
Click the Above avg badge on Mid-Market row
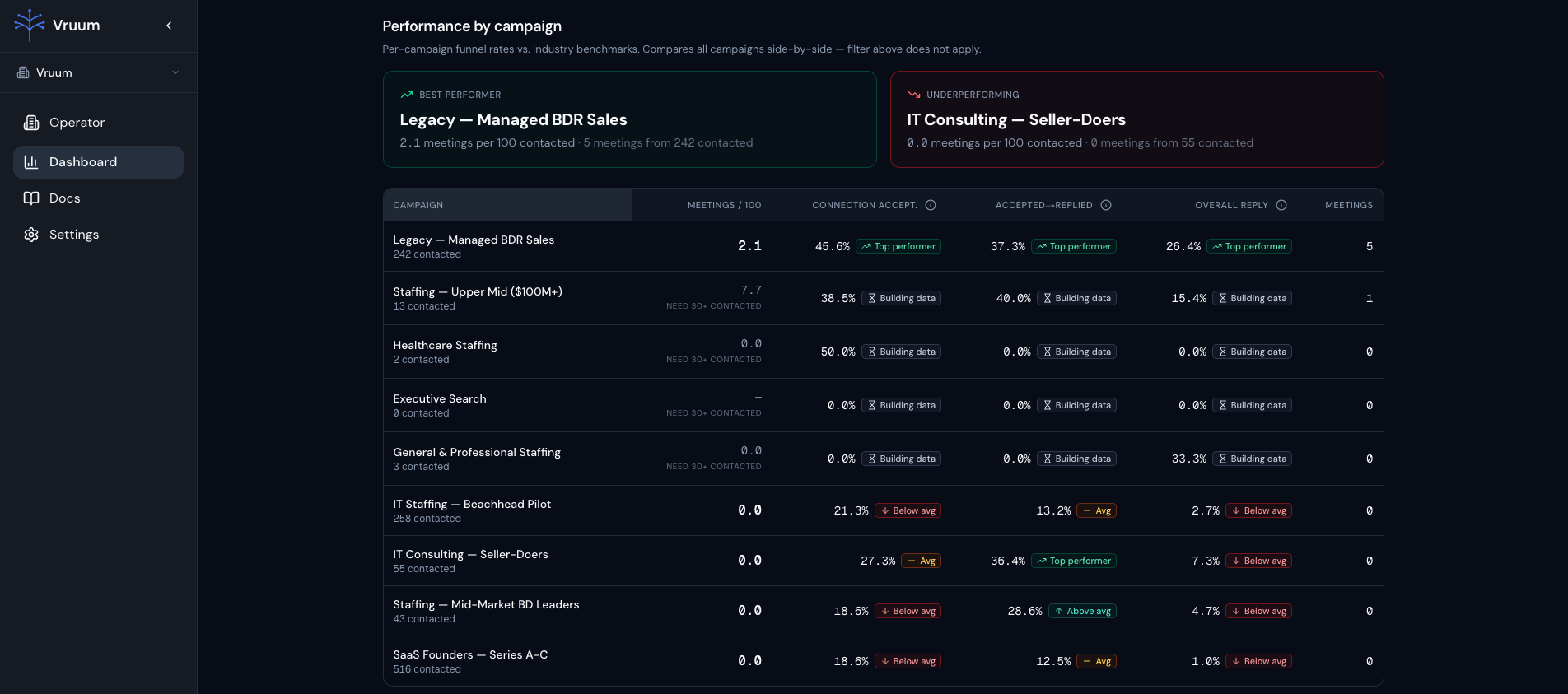1082,611
